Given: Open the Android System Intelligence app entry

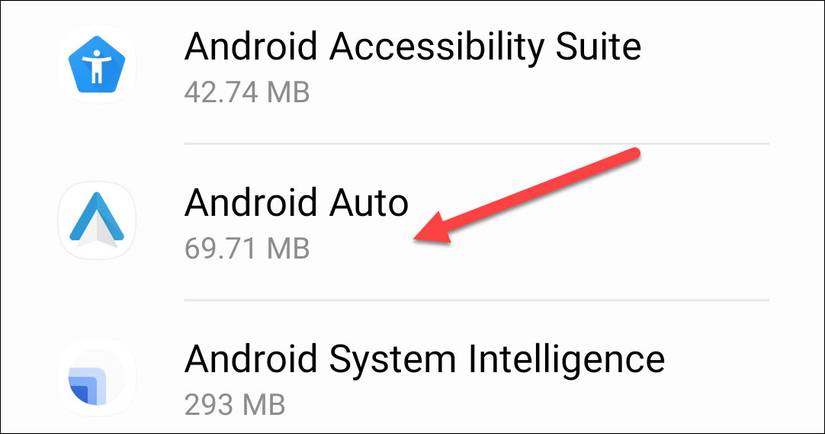Looking at the screenshot, I should 412,368.
